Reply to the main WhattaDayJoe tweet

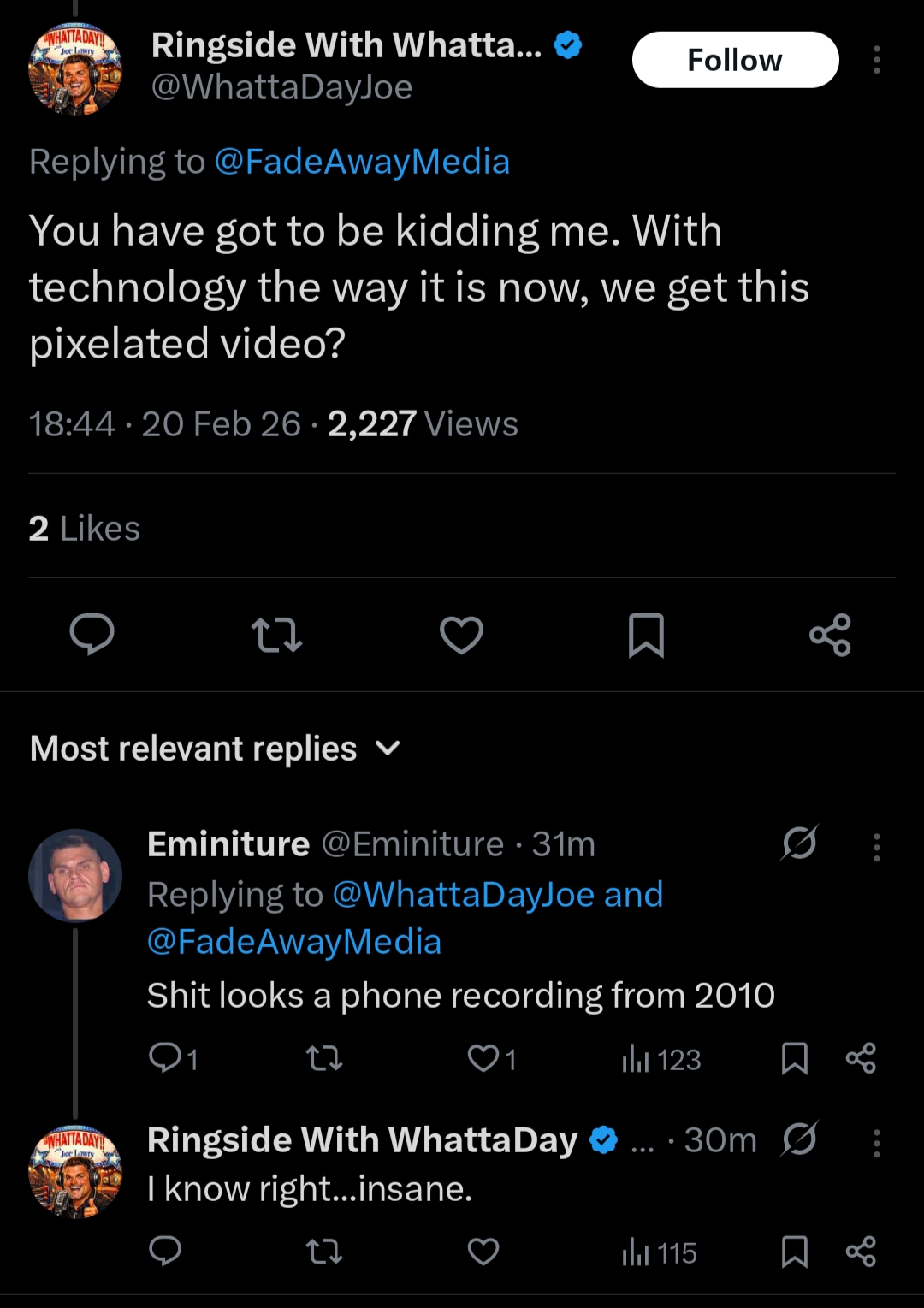pos(92,635)
